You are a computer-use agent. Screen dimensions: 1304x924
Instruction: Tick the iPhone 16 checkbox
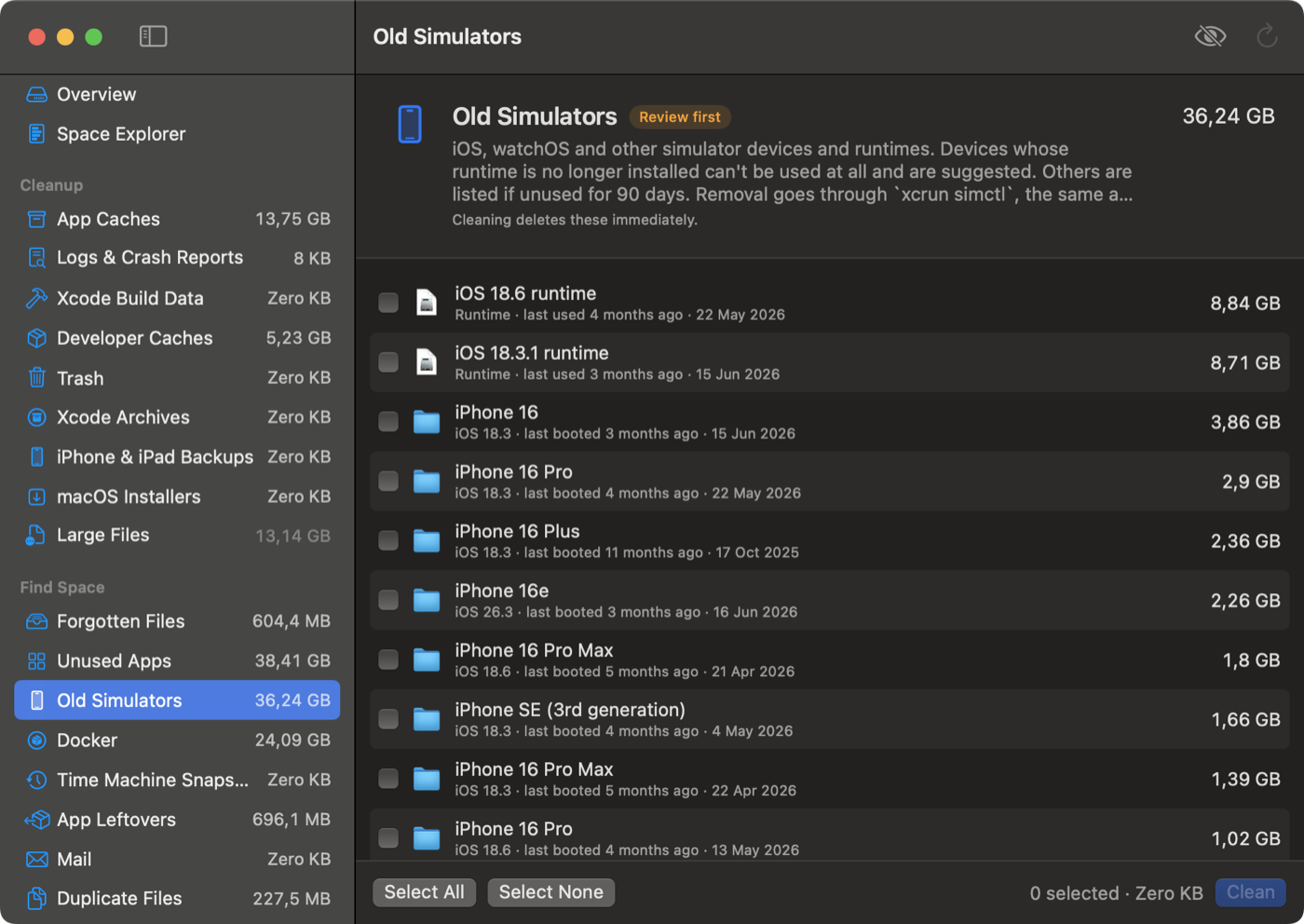tap(388, 422)
